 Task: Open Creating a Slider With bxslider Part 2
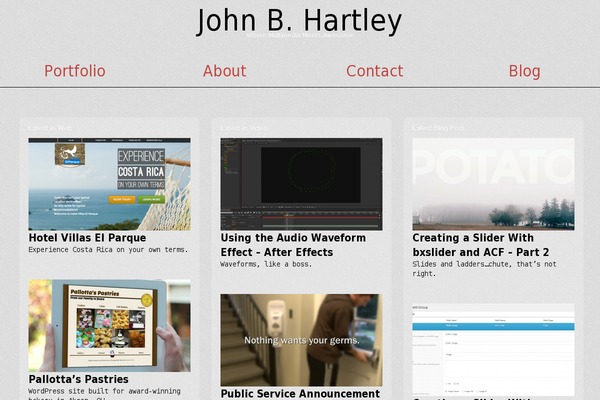[x=481, y=245]
